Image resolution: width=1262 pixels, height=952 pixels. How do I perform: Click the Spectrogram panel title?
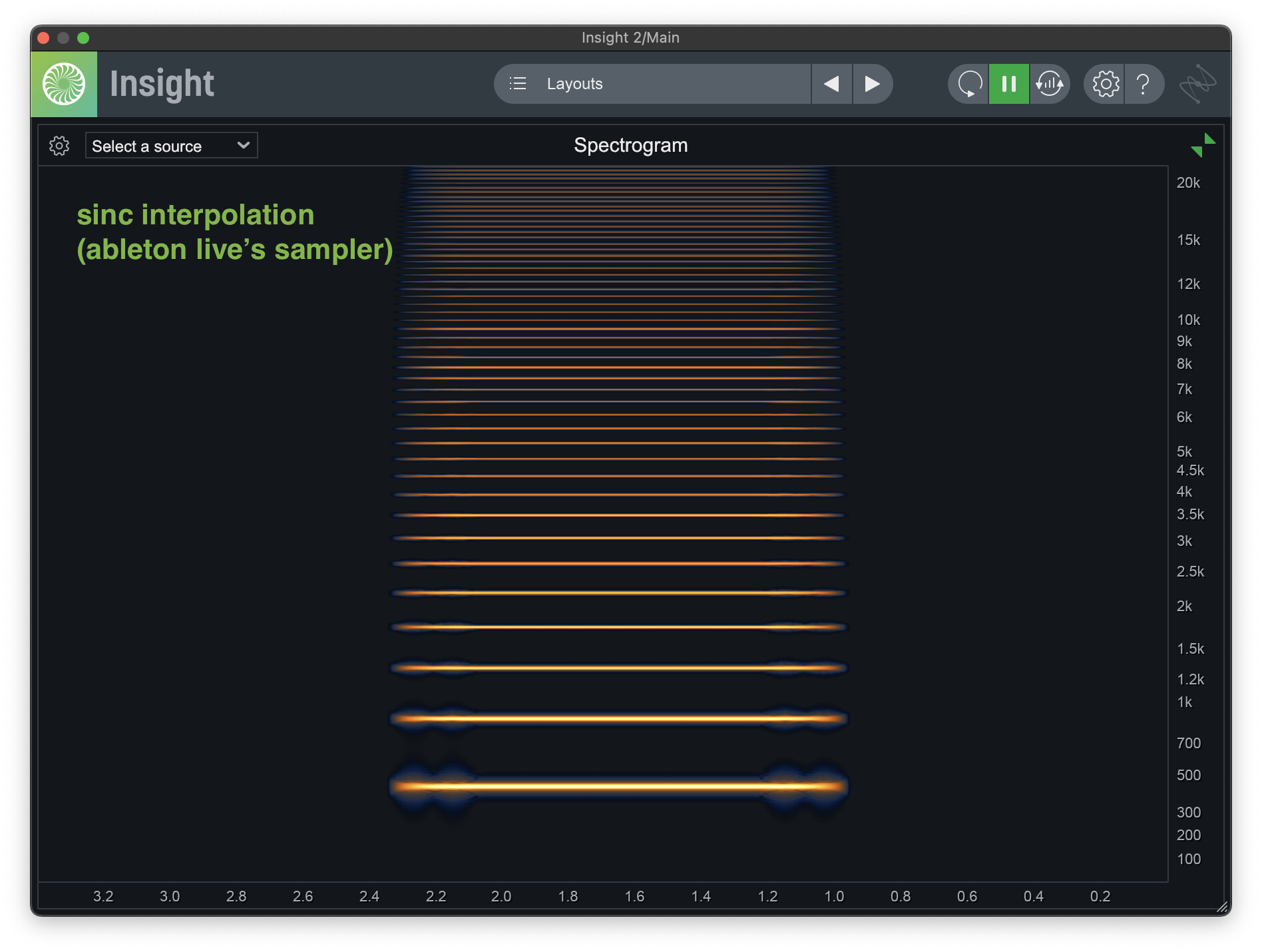point(630,145)
